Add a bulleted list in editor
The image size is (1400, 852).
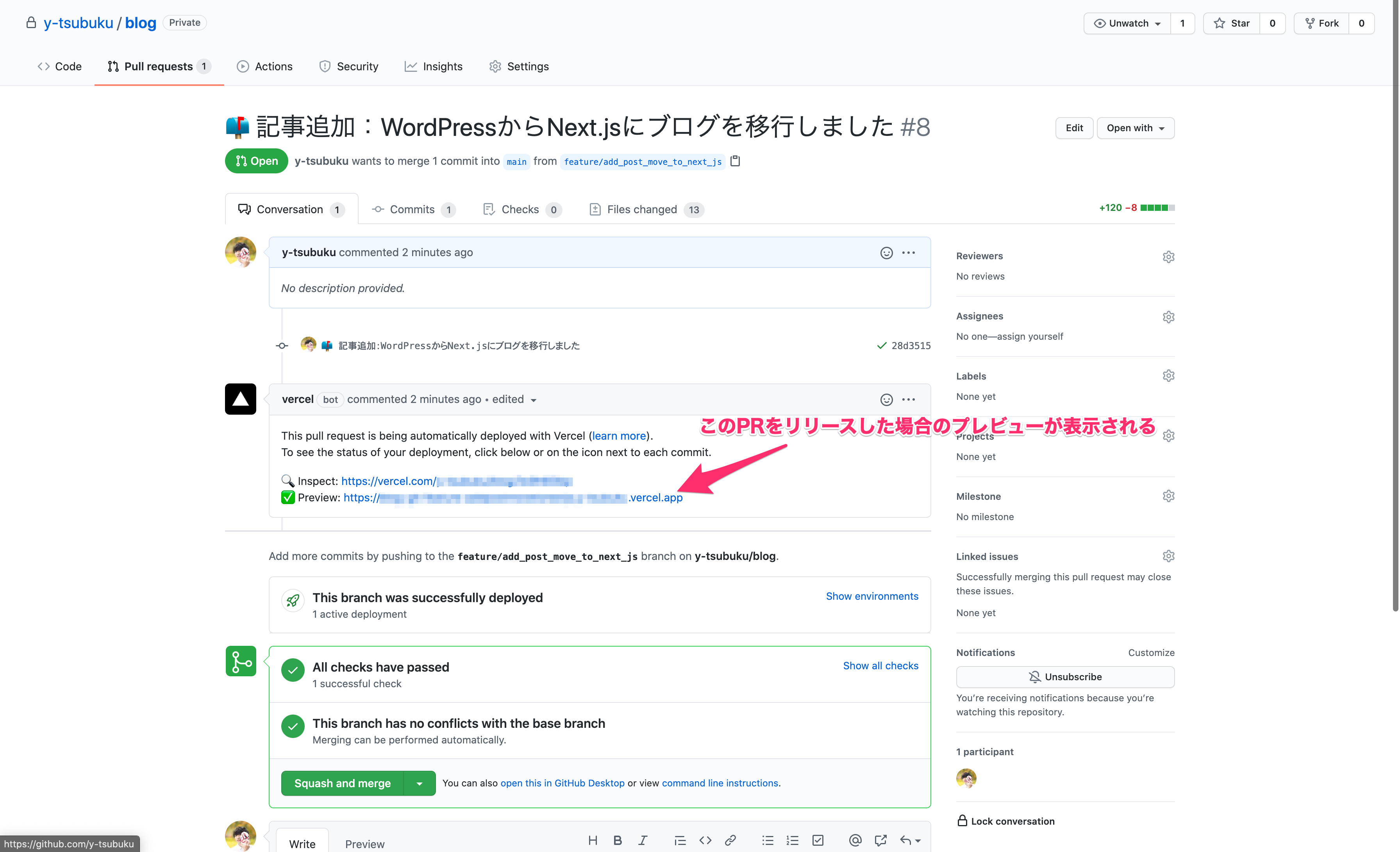click(x=768, y=841)
